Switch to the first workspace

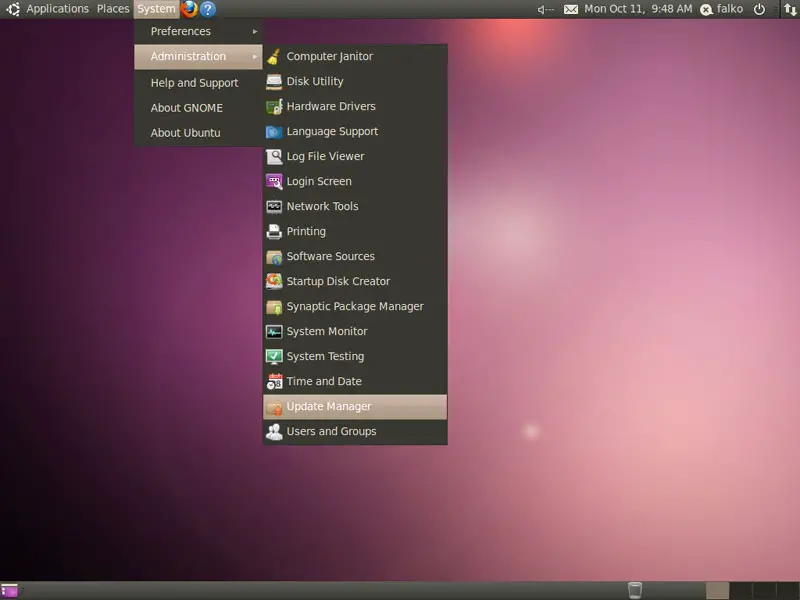tap(717, 591)
